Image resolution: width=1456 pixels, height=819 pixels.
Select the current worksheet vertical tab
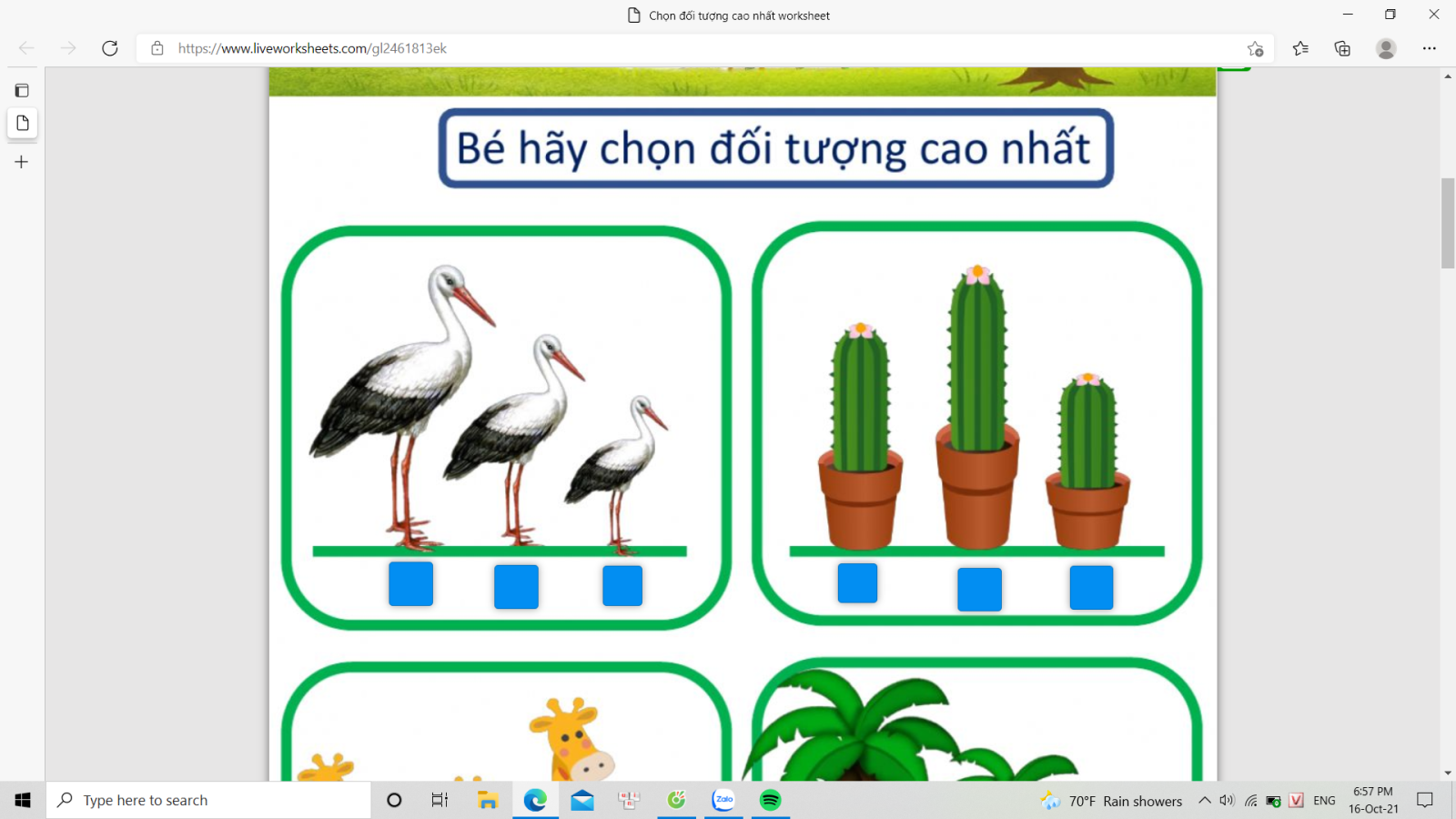point(23,123)
